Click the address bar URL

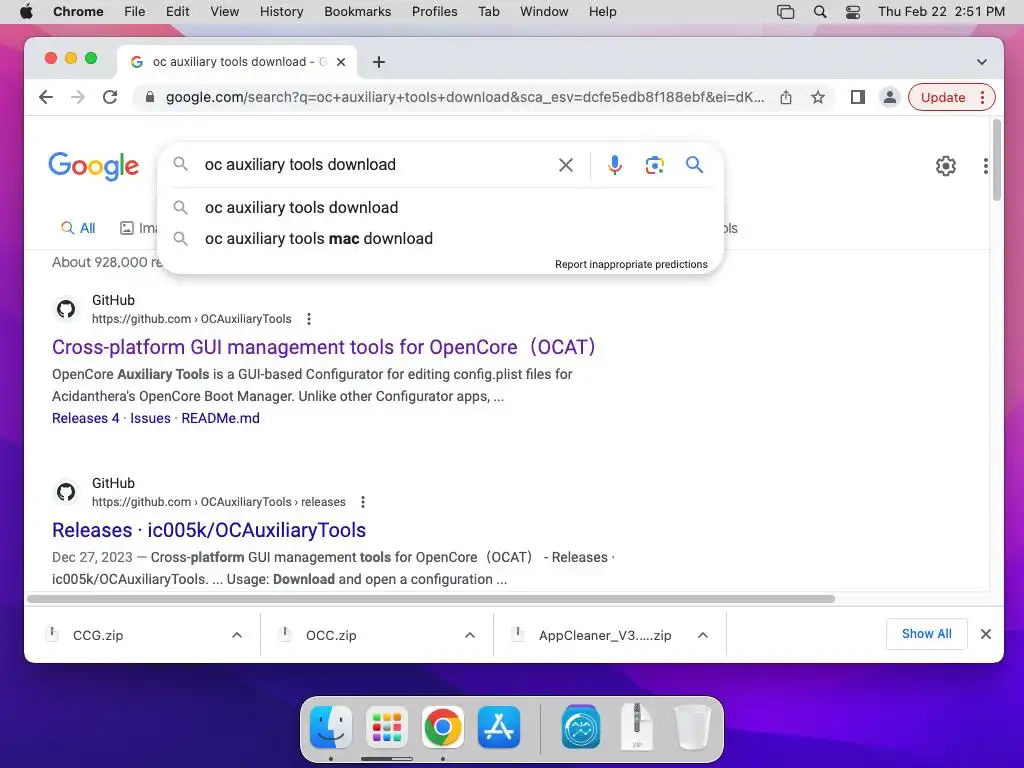tap(464, 97)
